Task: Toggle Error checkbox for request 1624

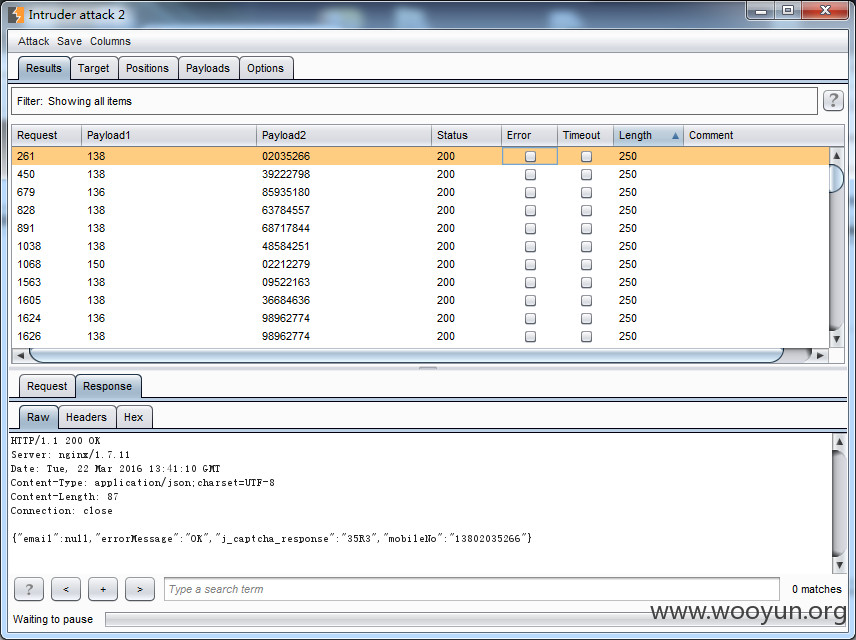Action: 530,318
